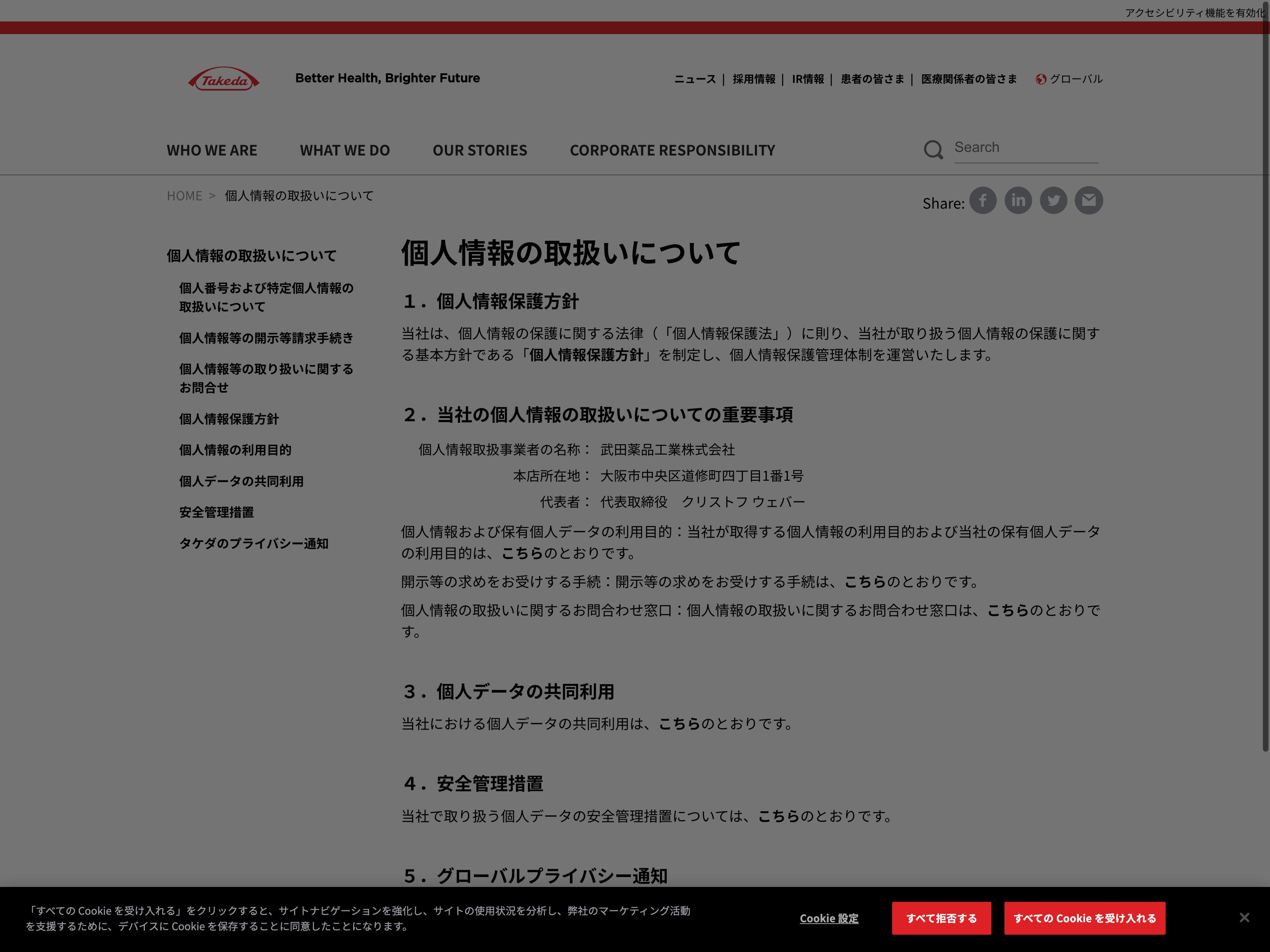Expand the WHAT WE DO menu
The width and height of the screenshot is (1270, 952).
[x=344, y=150]
